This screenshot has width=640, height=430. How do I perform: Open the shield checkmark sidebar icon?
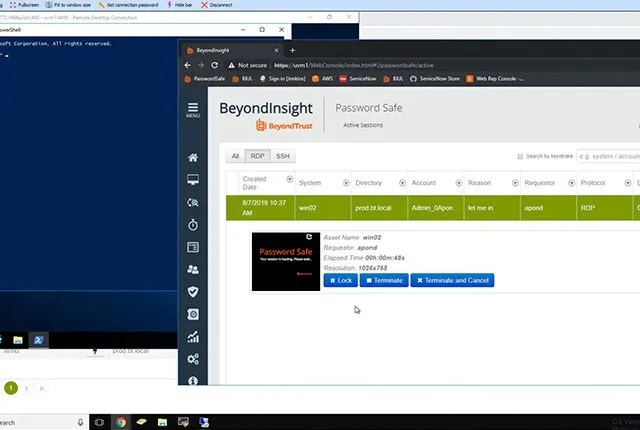193,292
